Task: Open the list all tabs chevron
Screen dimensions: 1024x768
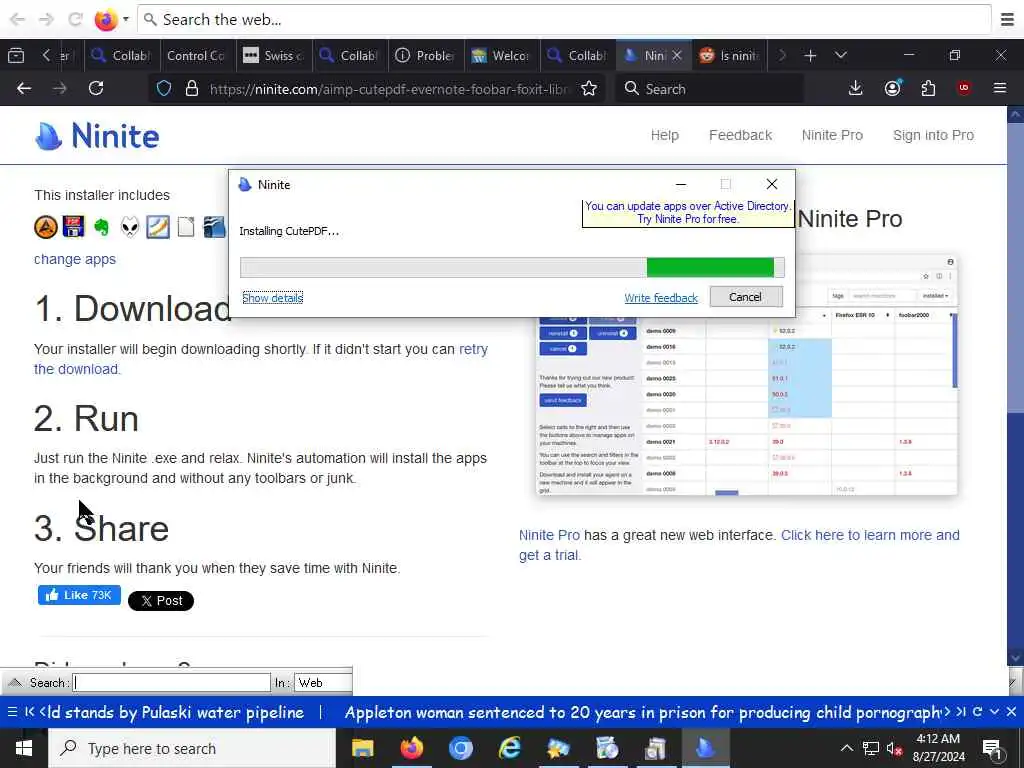Action: (x=840, y=56)
